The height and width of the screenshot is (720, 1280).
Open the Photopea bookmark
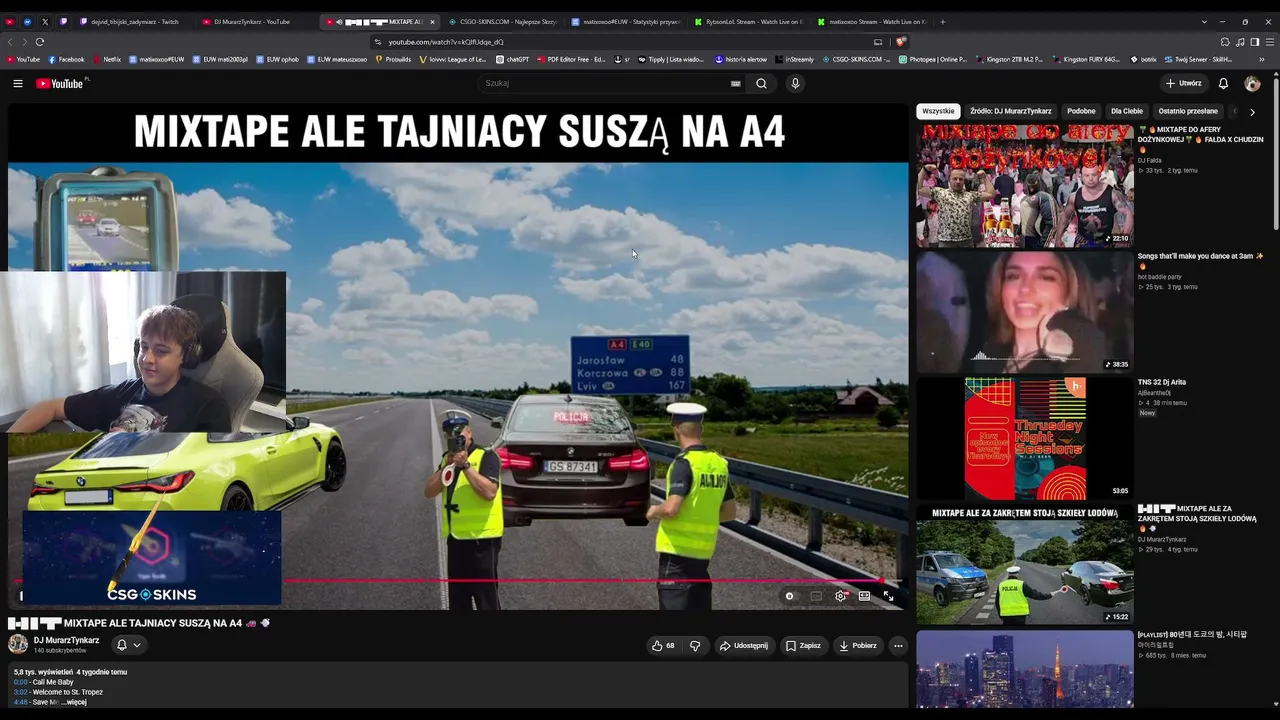[933, 60]
